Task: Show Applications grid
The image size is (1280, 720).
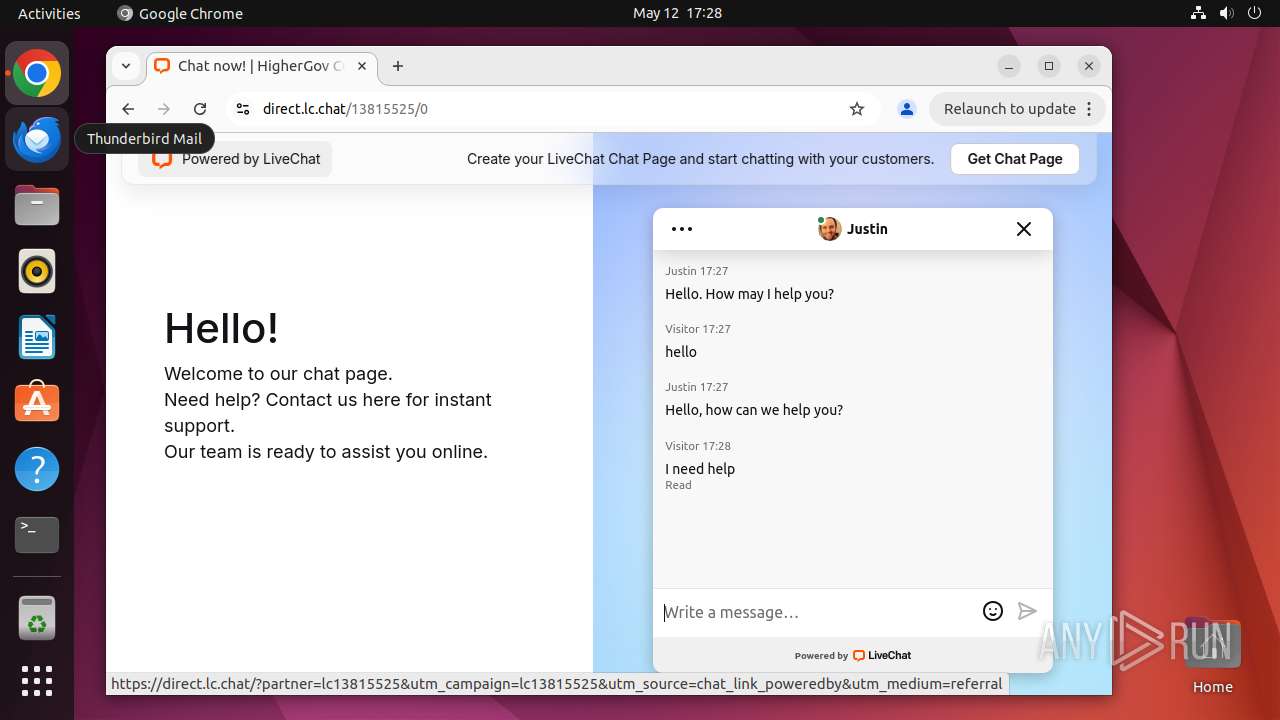Action: 37,681
